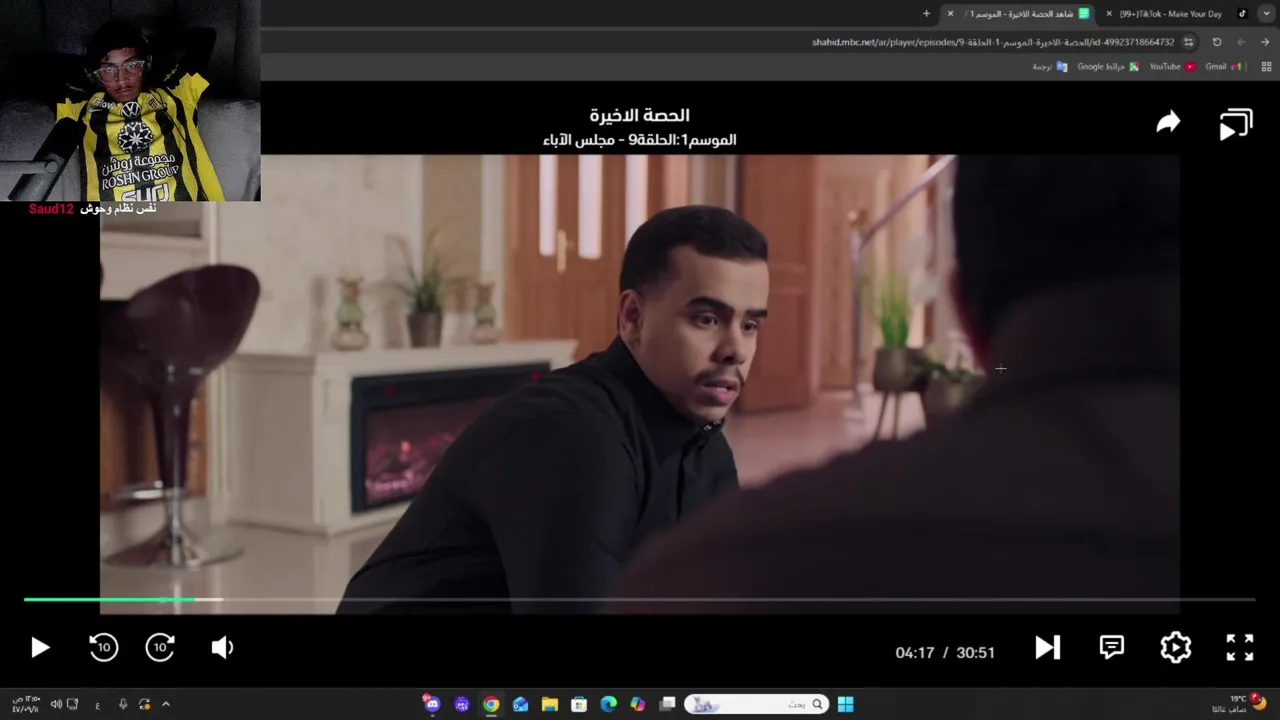Switch the keyboard input language
This screenshot has height=720, width=1280.
click(x=97, y=704)
